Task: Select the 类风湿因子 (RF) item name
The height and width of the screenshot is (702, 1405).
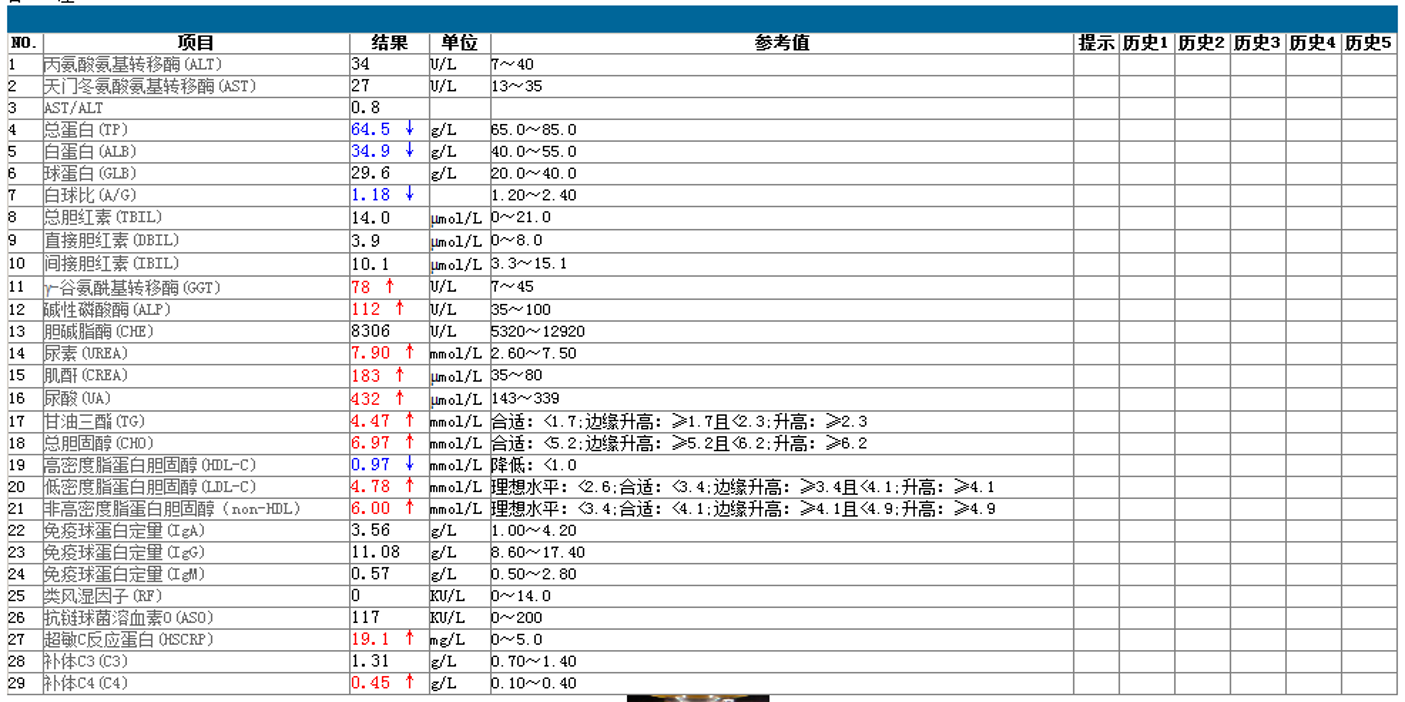Action: pyautogui.click(x=103, y=596)
